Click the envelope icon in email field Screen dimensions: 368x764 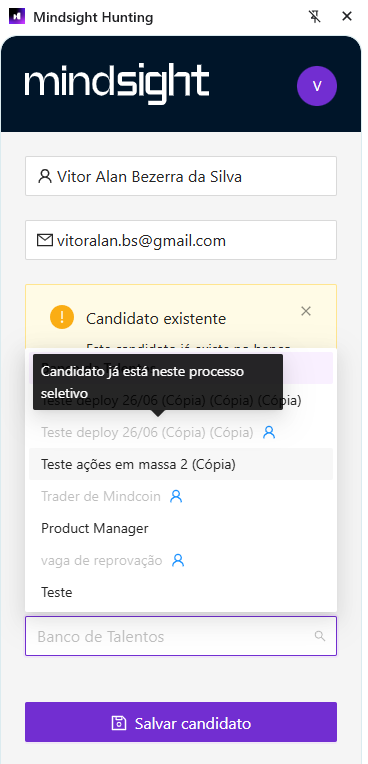click(45, 240)
